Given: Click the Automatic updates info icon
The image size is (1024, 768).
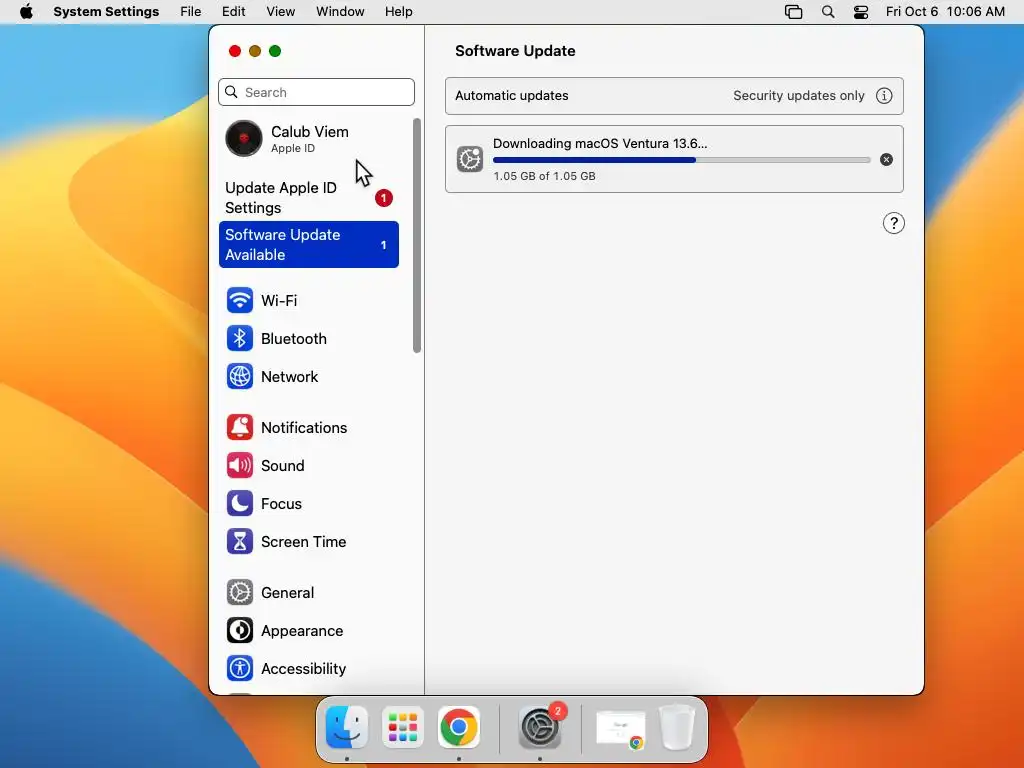Looking at the screenshot, I should 884,96.
